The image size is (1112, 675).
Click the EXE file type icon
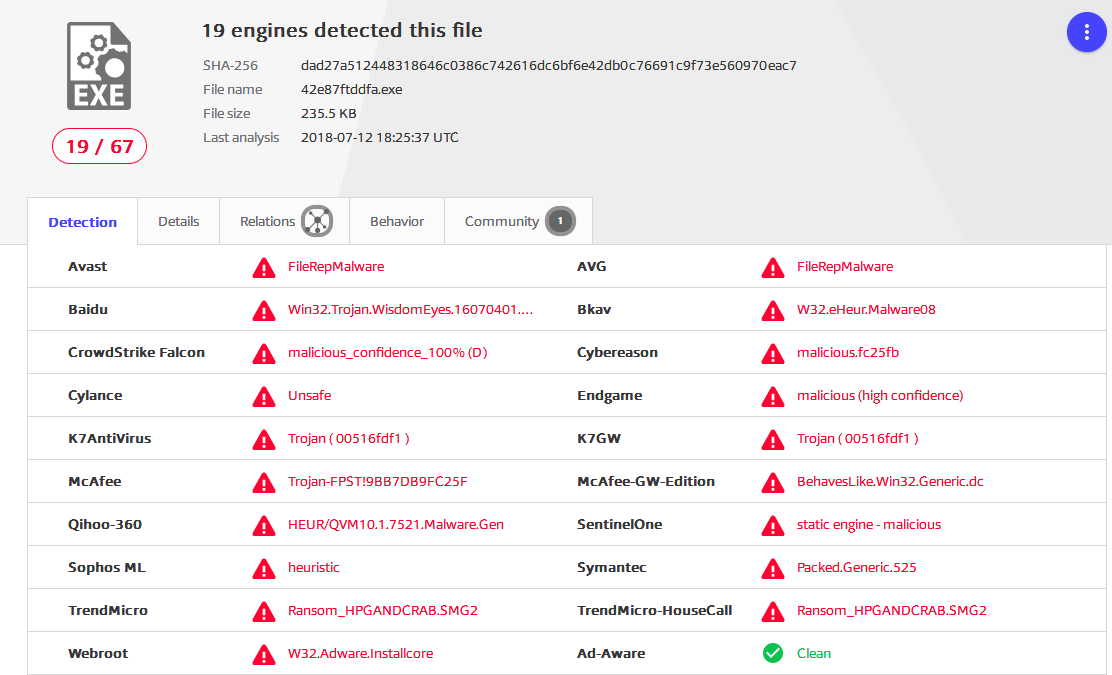pyautogui.click(x=99, y=66)
